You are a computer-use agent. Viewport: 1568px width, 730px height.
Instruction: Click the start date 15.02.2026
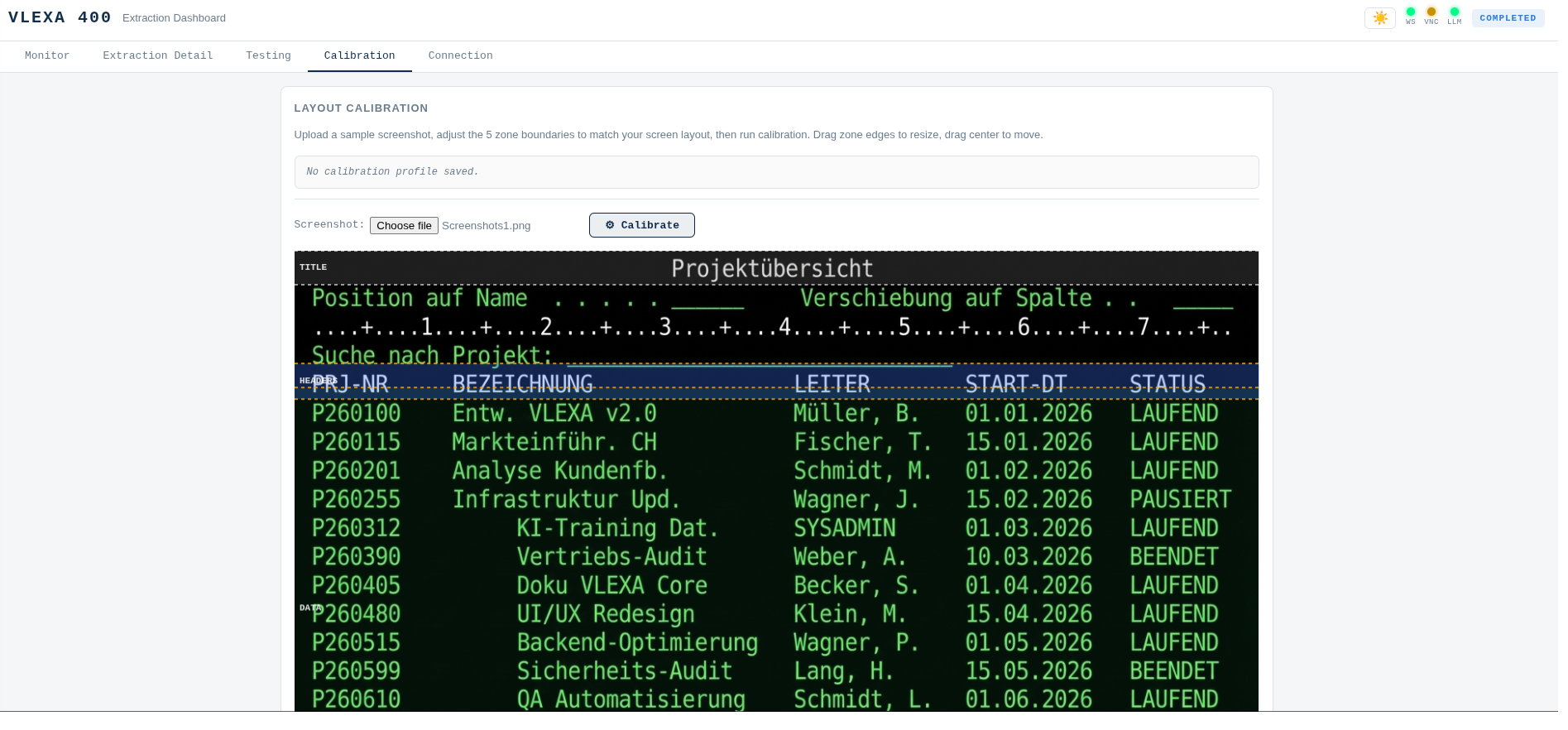(x=1029, y=499)
